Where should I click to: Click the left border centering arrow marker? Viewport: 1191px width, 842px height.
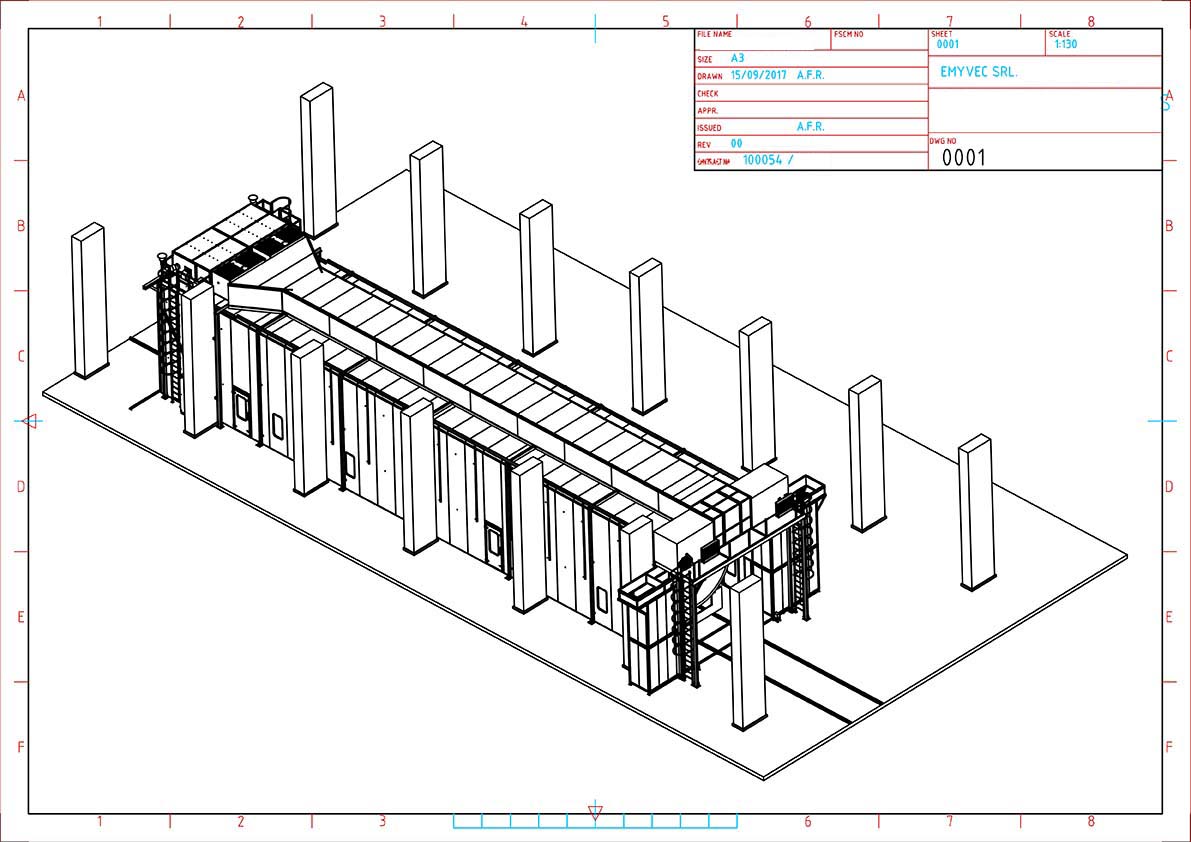click(29, 421)
